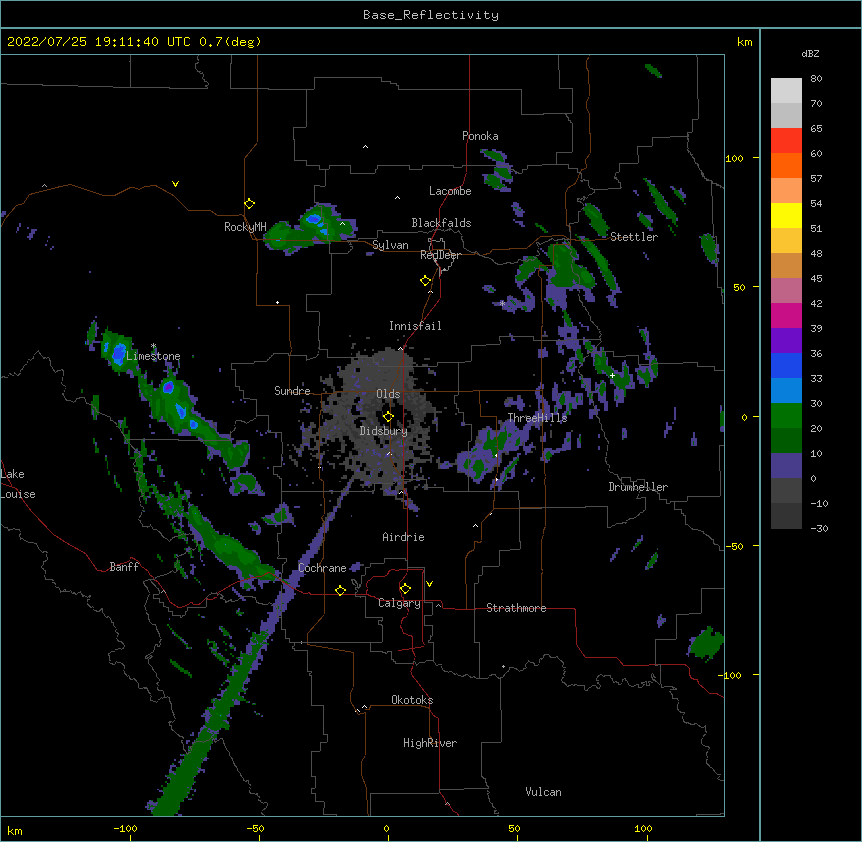This screenshot has width=862, height=842.
Task: Click the Banff label
Action: [124, 567]
